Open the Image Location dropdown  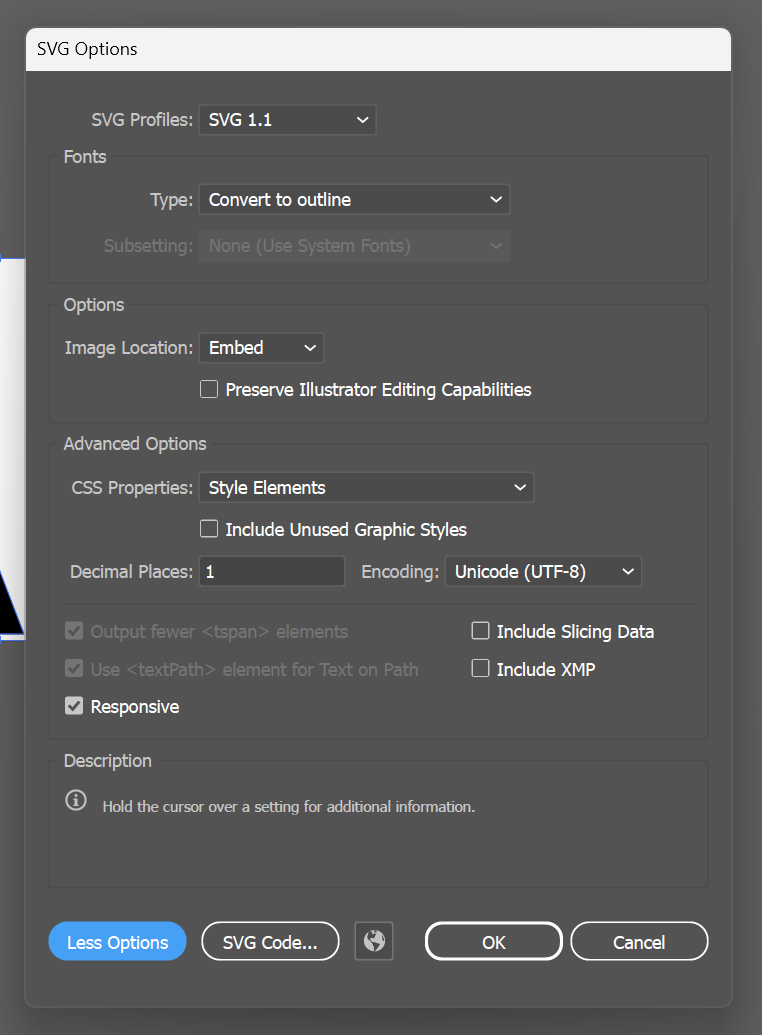(x=261, y=348)
